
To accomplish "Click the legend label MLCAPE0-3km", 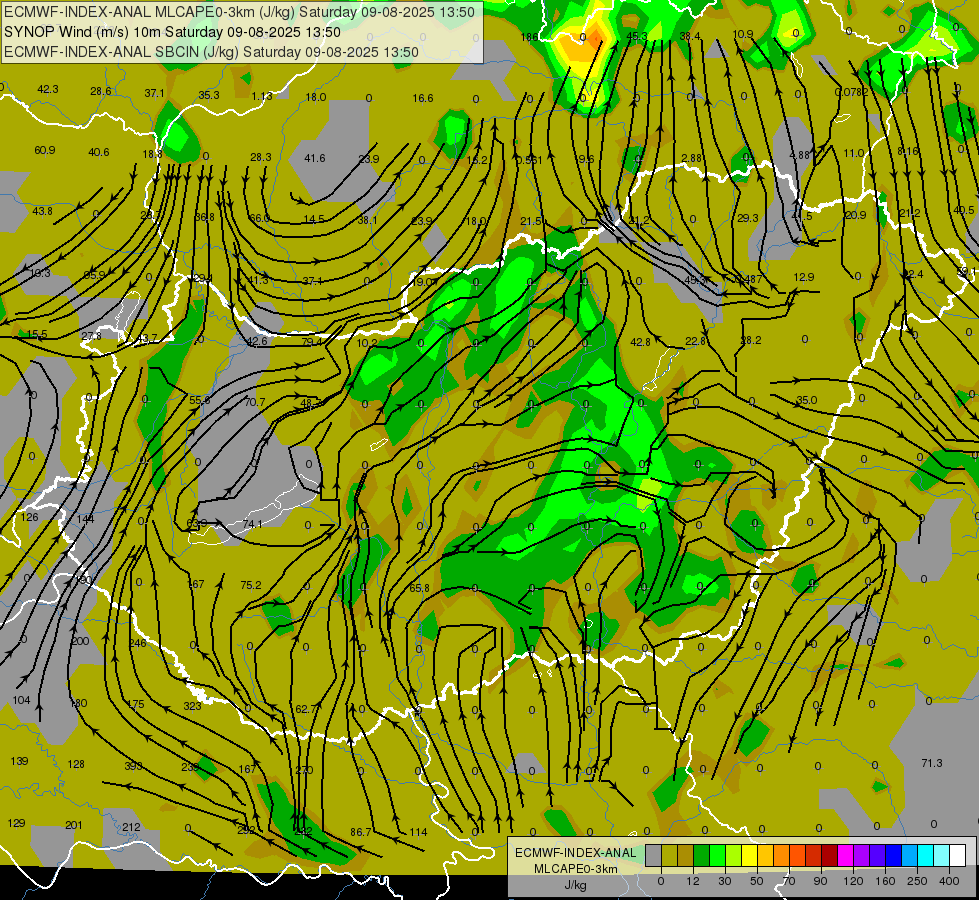I will point(576,869).
